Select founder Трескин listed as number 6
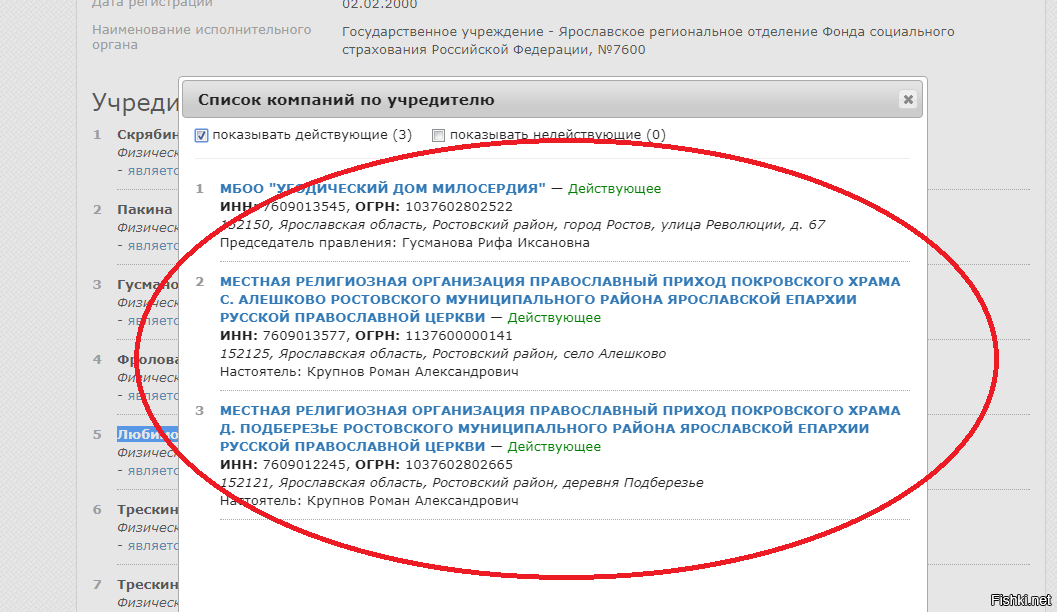Screen dimensions: 1057x612 click(x=147, y=510)
